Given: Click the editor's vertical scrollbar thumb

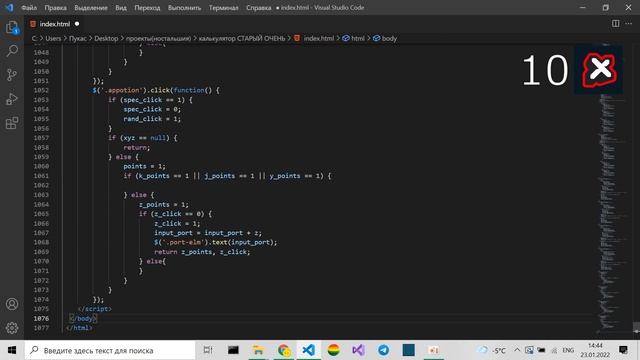Looking at the screenshot, I should point(636,328).
